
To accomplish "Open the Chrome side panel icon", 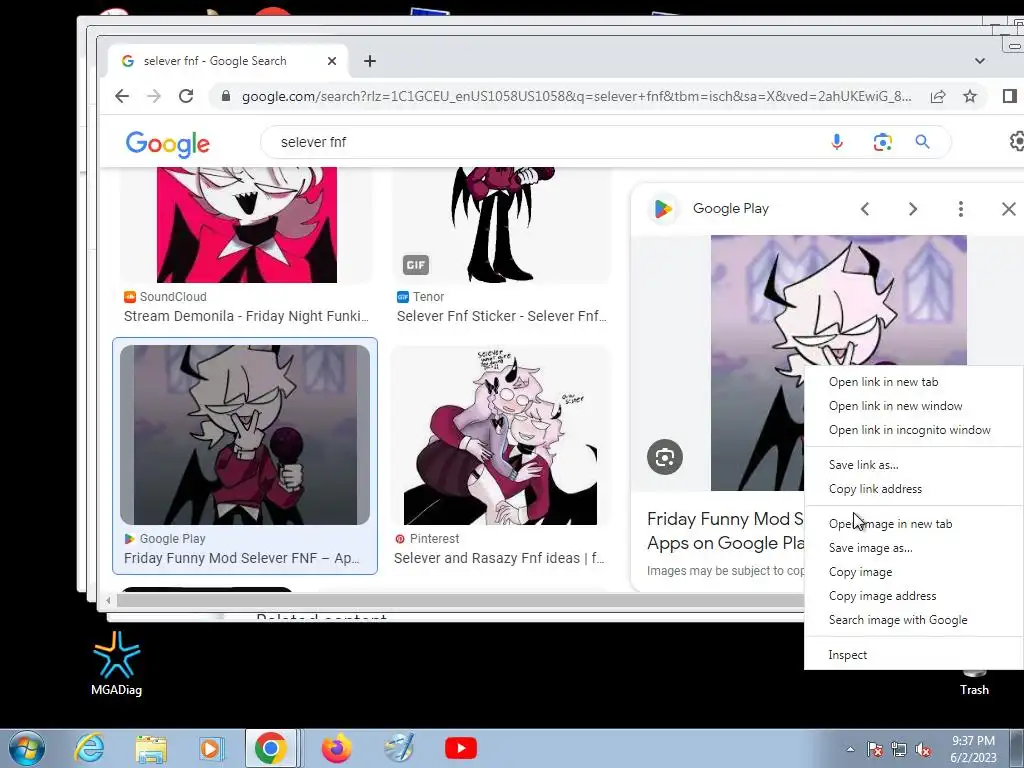I will click(1010, 97).
